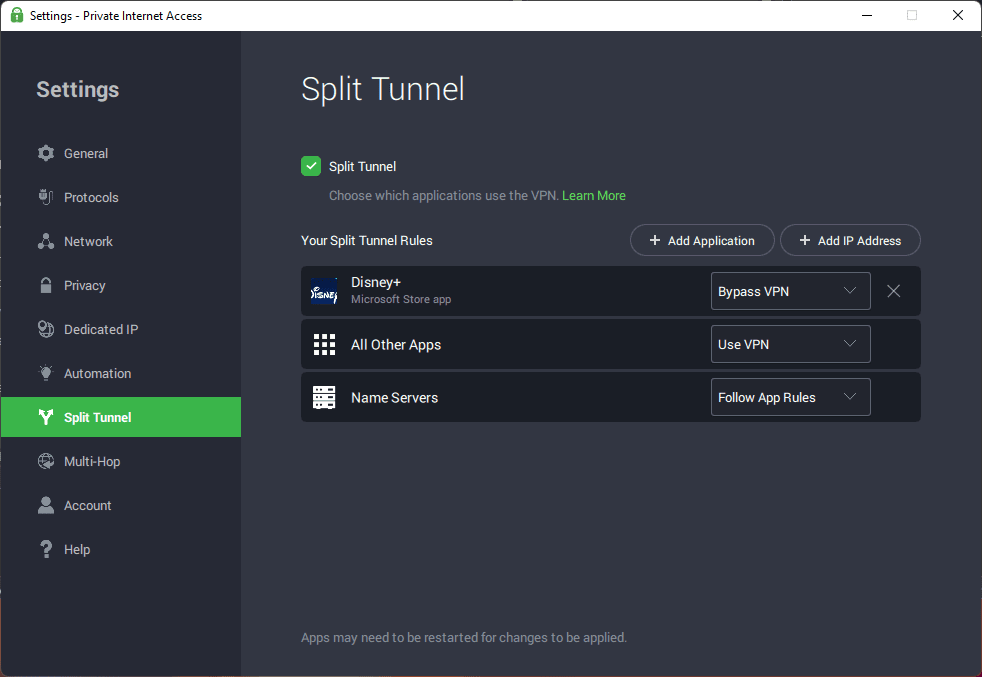Screen dimensions: 982x677
Task: Open the Account settings tab
Action: point(87,505)
